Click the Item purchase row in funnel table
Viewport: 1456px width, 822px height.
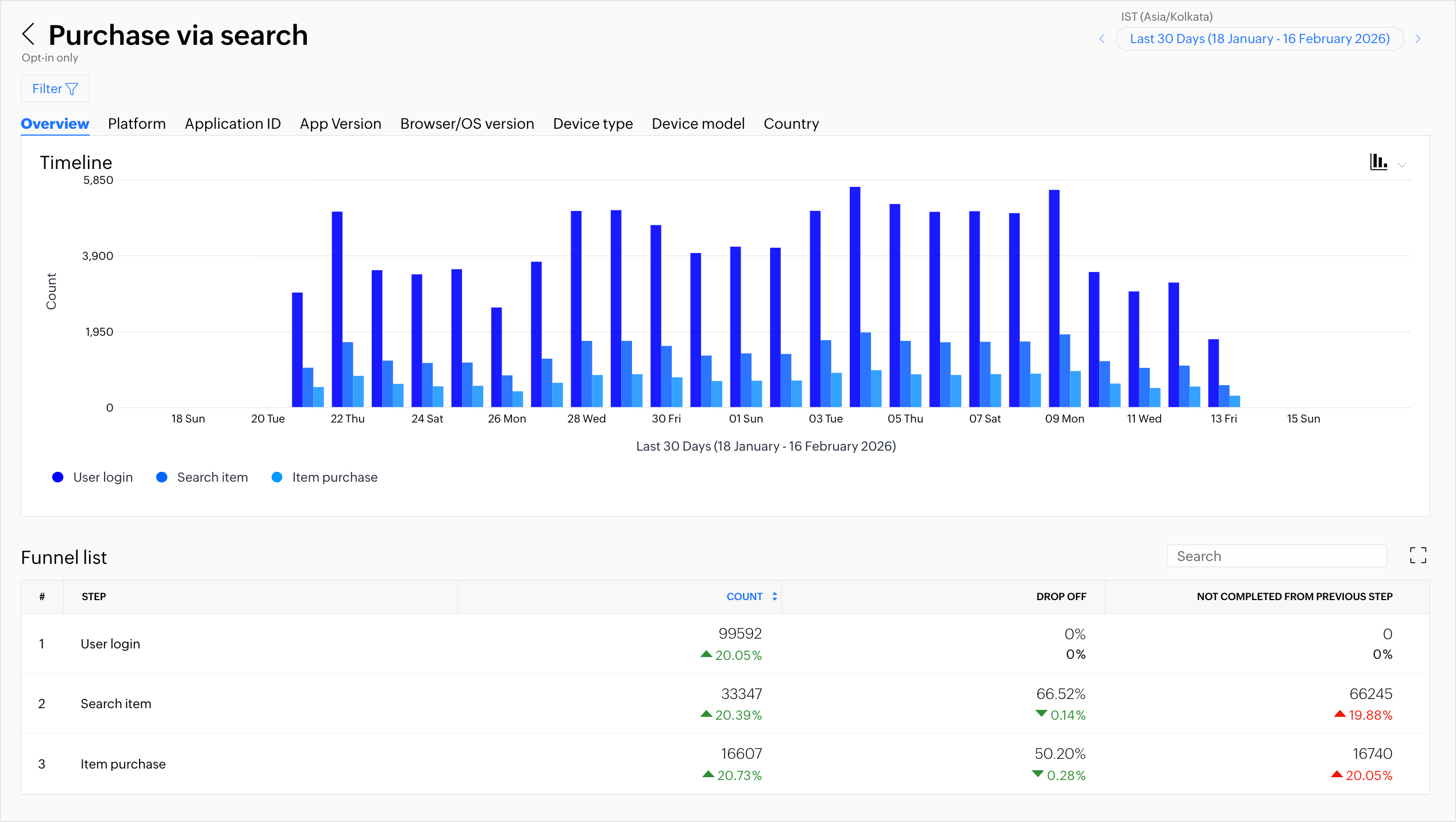pos(123,764)
